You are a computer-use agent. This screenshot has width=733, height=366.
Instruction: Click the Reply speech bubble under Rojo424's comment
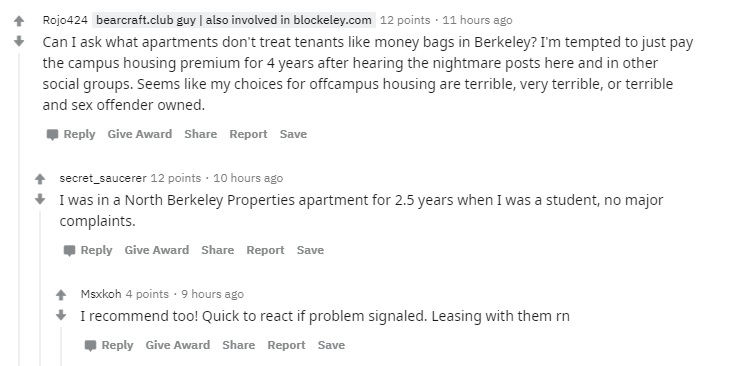52,135
